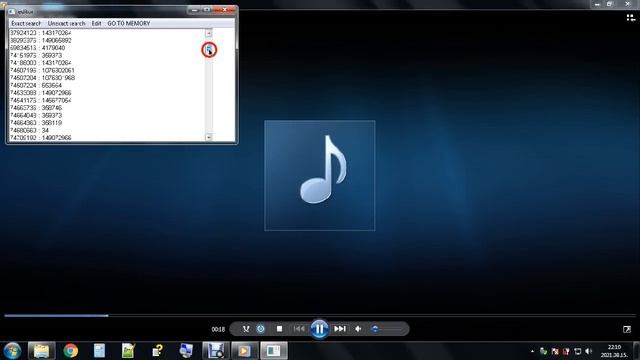Select the result row with value 653664

pyautogui.click(x=36, y=85)
